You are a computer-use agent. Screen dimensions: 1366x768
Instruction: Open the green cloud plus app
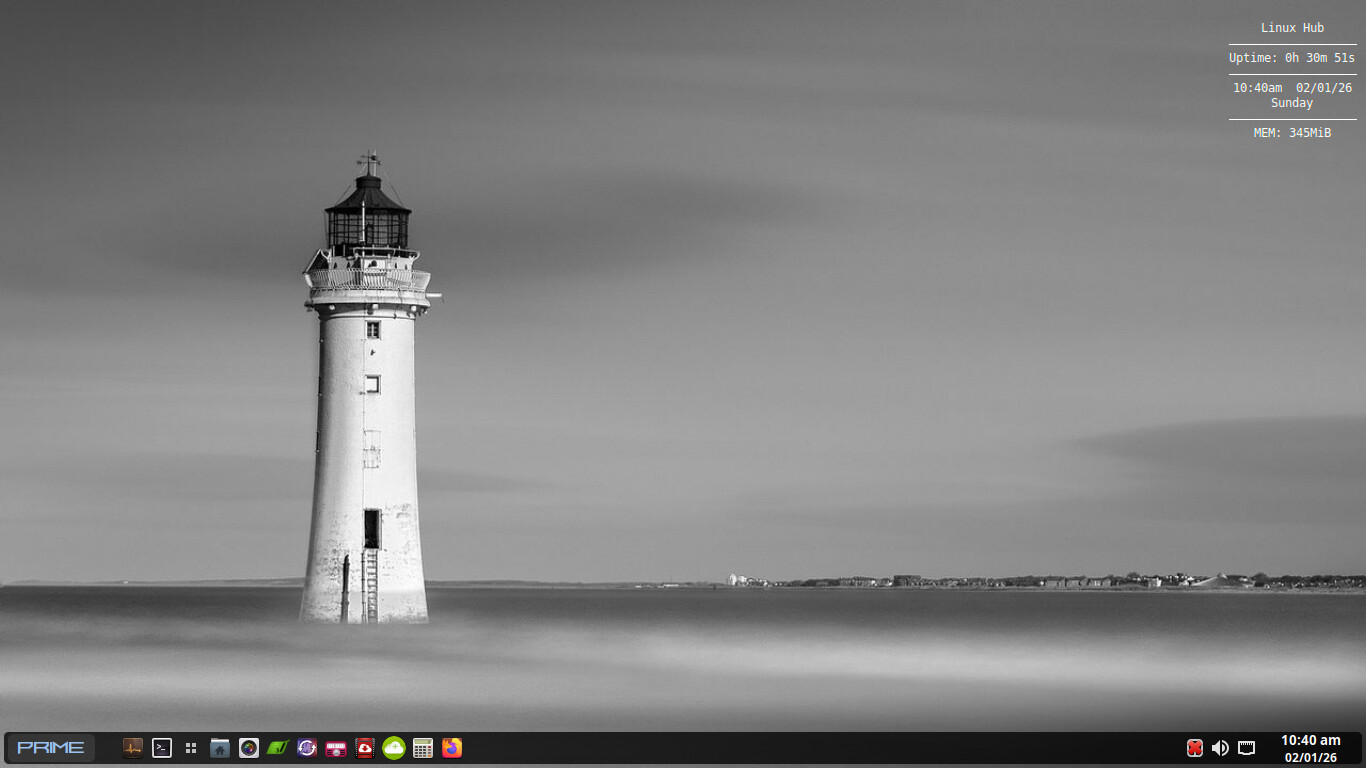click(394, 748)
